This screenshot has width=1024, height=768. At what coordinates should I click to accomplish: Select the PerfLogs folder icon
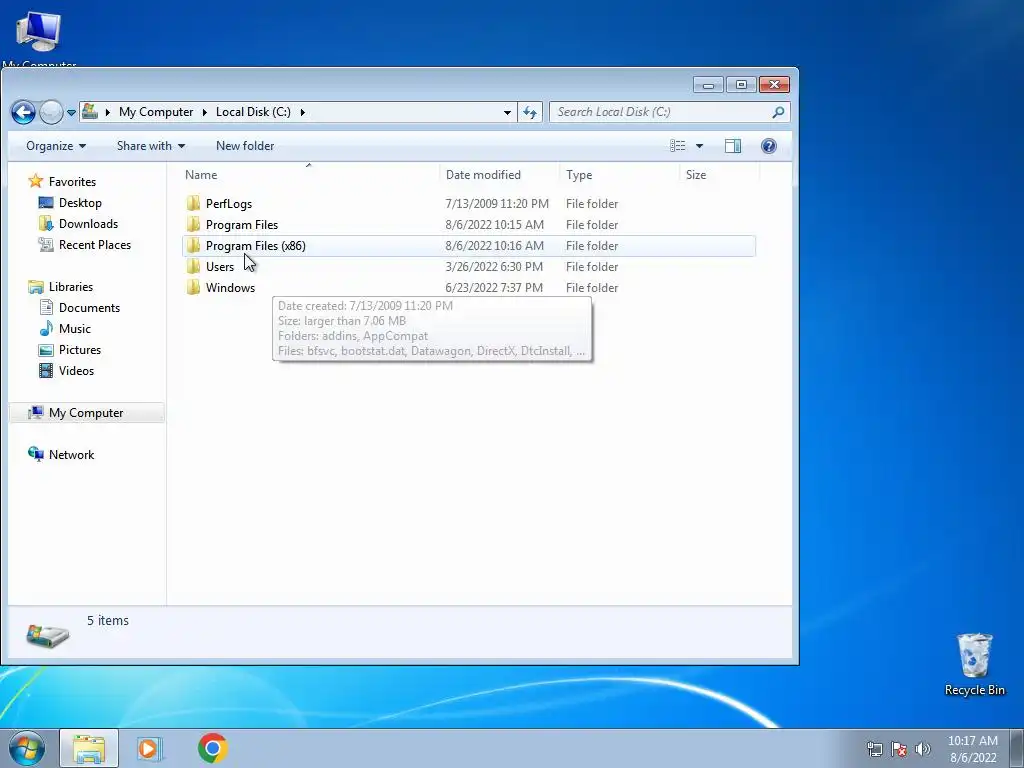tap(193, 204)
